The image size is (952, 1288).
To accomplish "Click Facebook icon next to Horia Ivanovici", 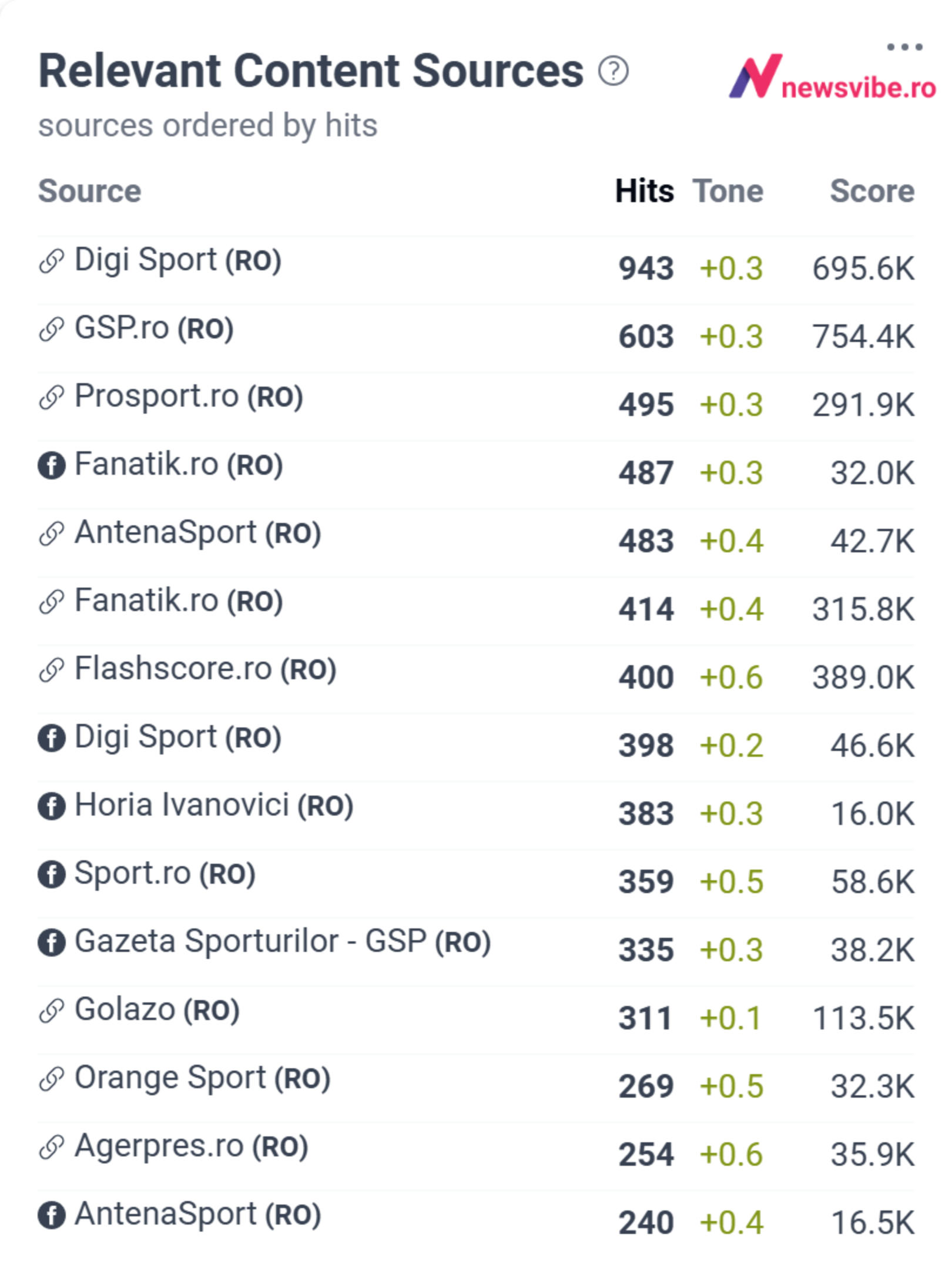I will coord(52,806).
